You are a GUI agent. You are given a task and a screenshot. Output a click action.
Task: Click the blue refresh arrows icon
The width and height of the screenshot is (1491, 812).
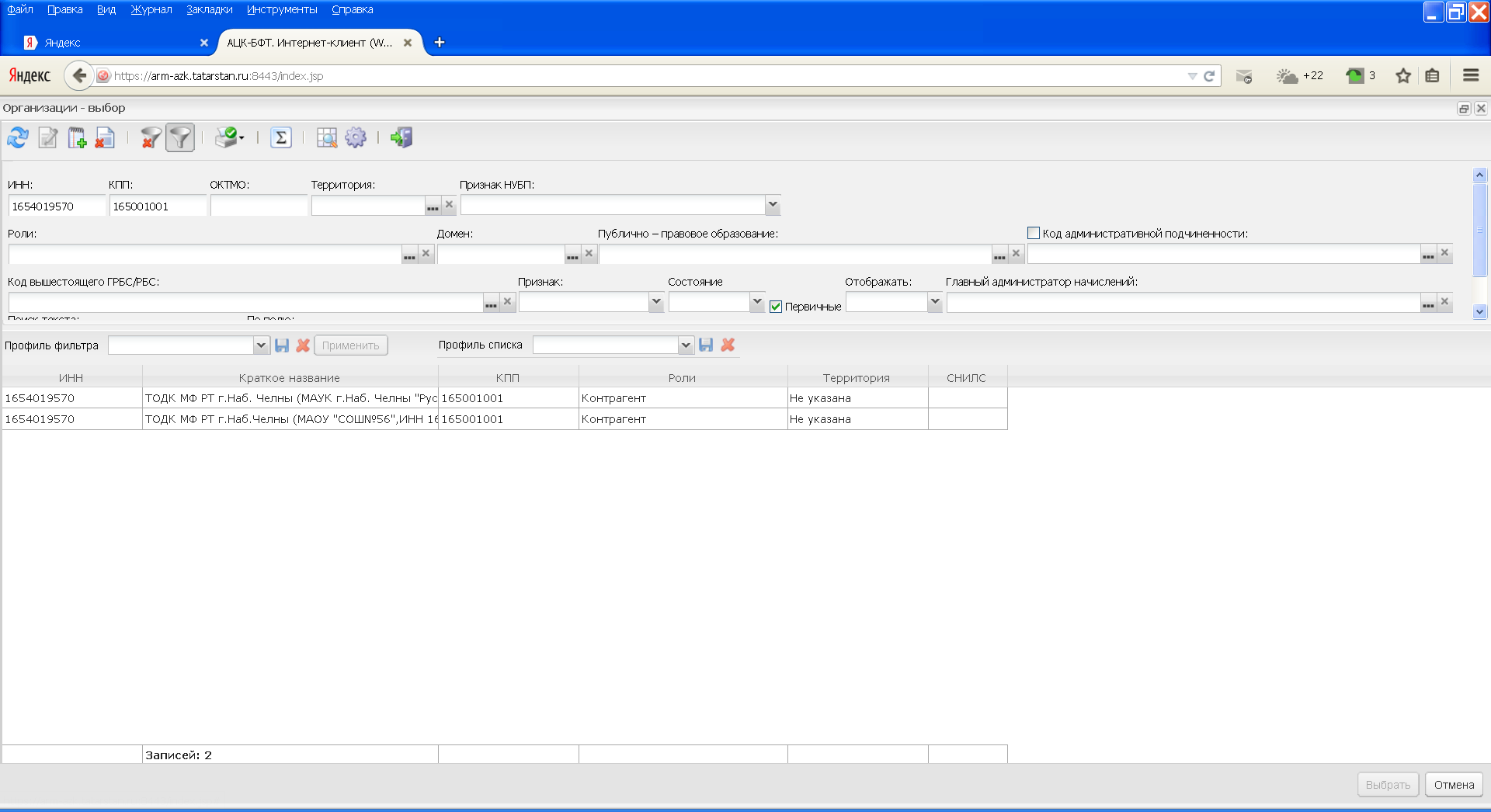pyautogui.click(x=18, y=138)
